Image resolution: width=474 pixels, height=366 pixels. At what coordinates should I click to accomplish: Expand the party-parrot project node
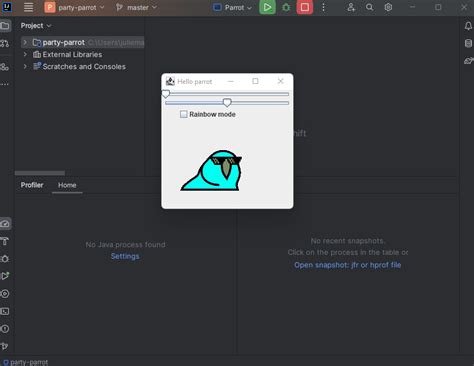coord(25,42)
